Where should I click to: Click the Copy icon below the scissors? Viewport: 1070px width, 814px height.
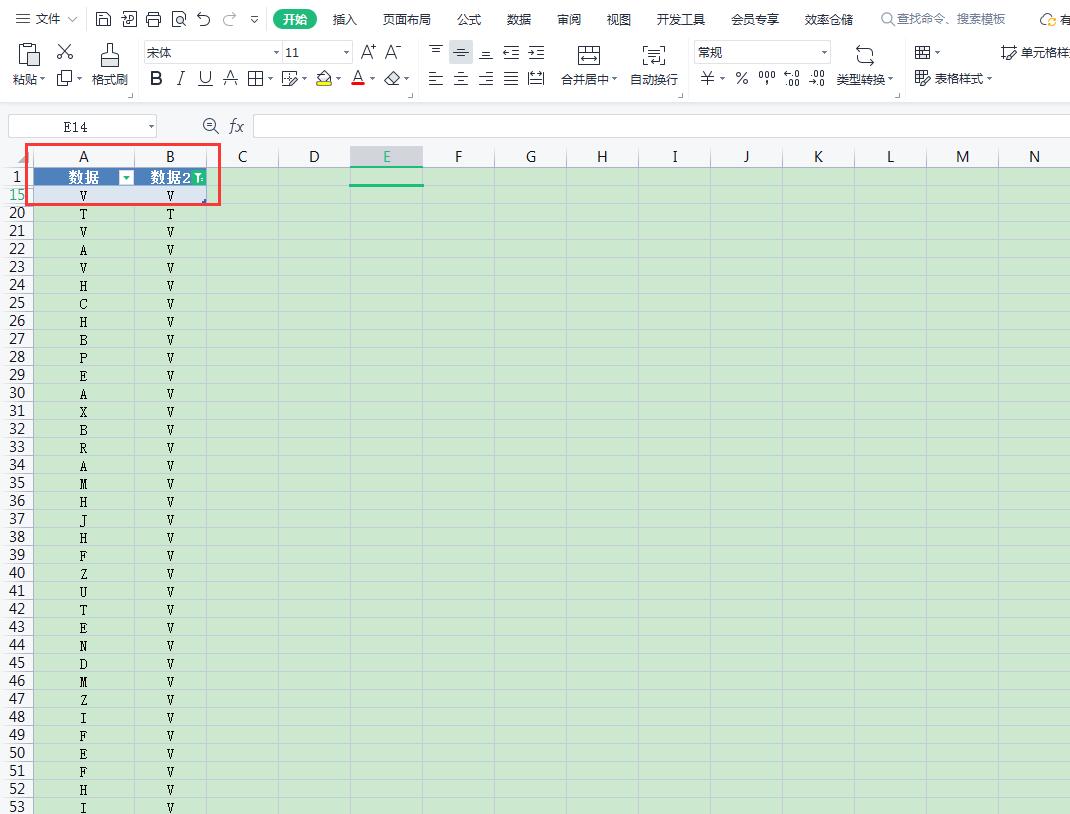(64, 78)
